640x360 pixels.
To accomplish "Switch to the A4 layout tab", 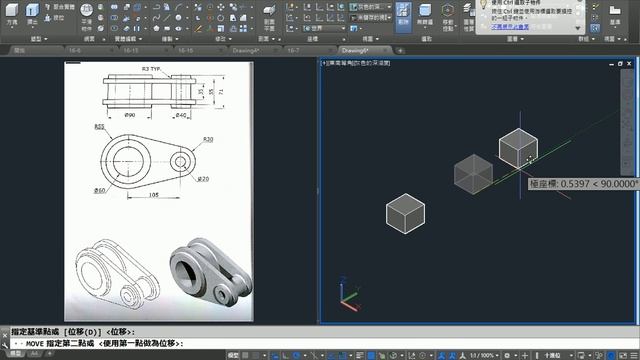I will pyautogui.click(x=34, y=353).
